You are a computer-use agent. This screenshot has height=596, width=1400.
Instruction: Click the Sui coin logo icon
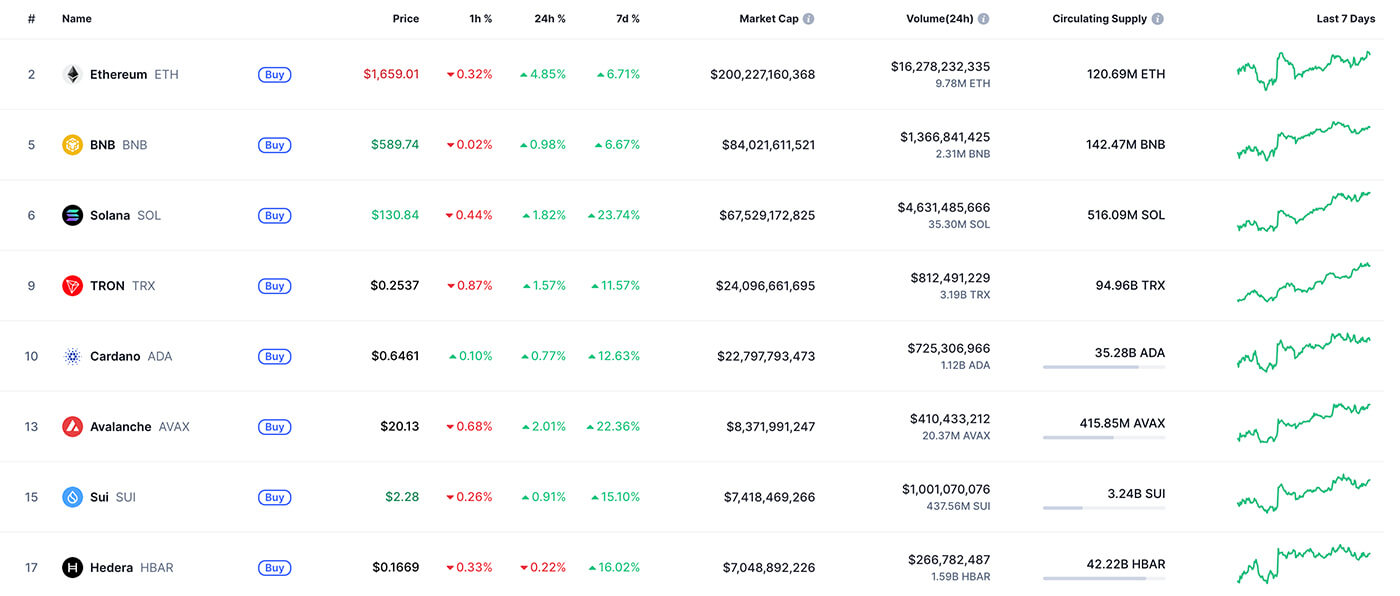coord(72,497)
